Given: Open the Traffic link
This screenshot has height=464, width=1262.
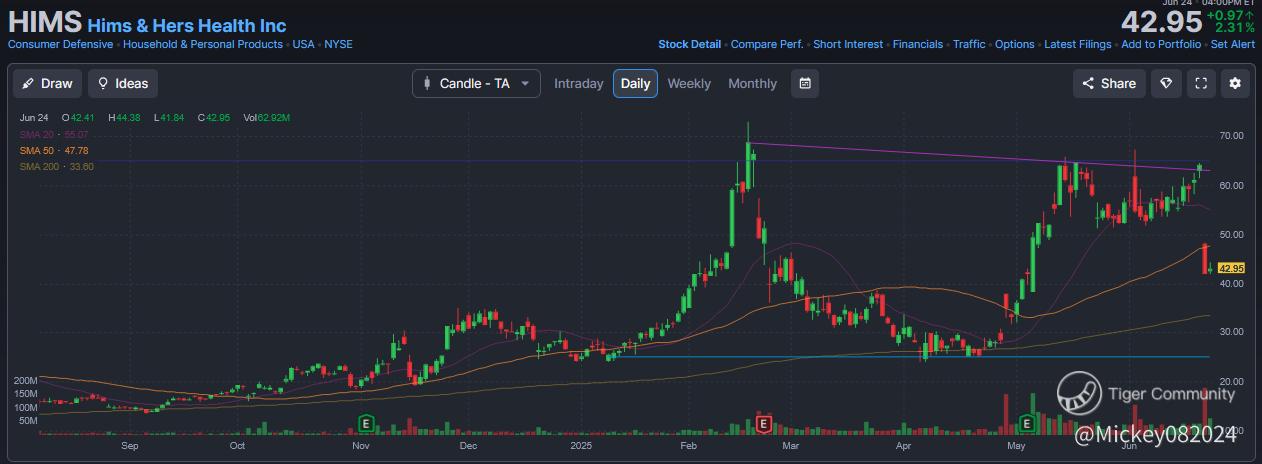Looking at the screenshot, I should (x=969, y=45).
